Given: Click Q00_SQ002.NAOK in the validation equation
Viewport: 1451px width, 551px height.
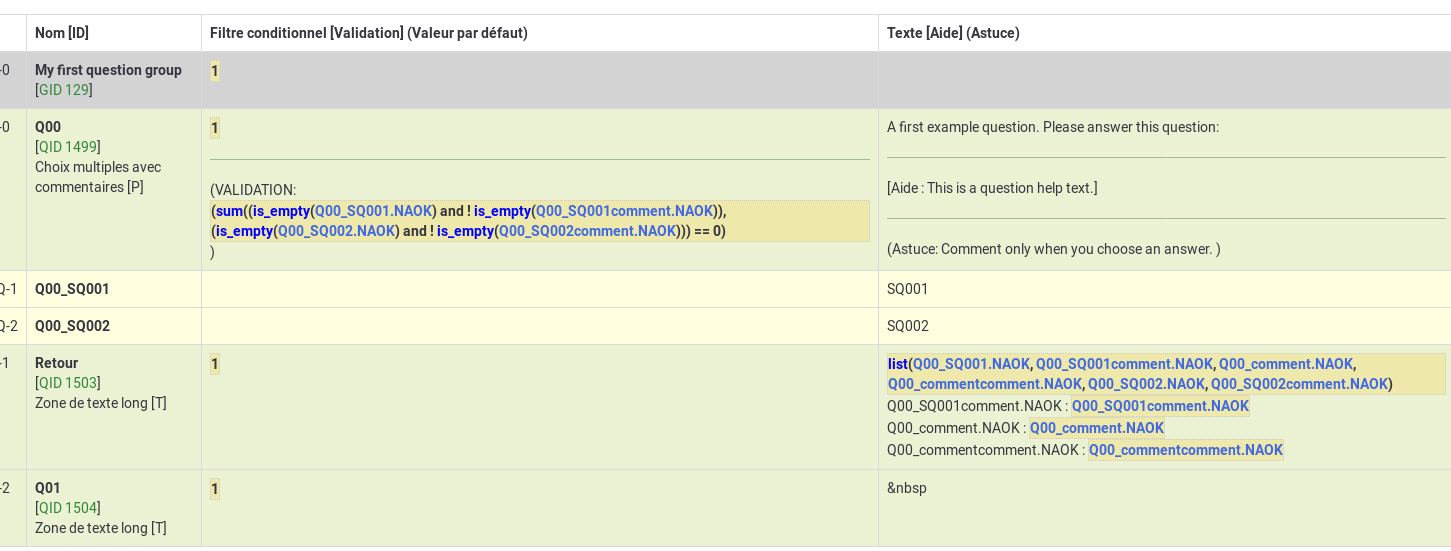Looking at the screenshot, I should click(337, 231).
